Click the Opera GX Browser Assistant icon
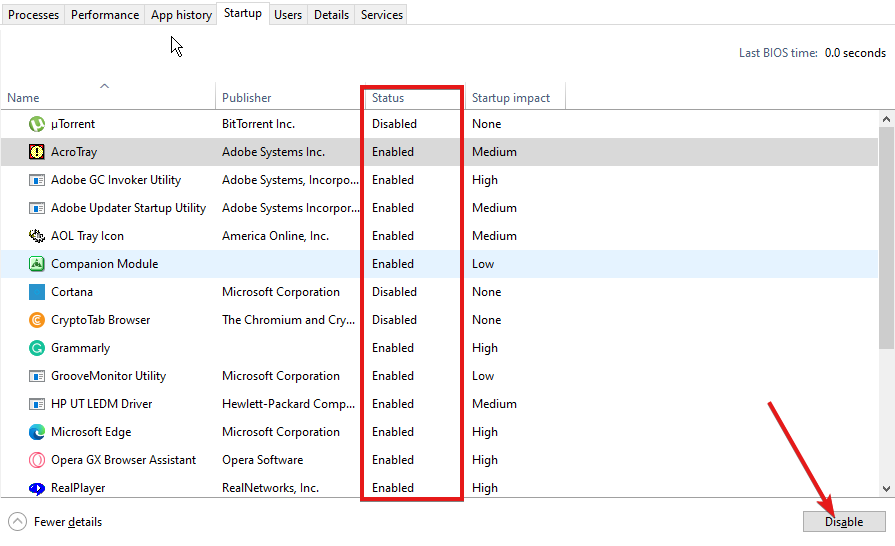The image size is (895, 546). (x=37, y=460)
